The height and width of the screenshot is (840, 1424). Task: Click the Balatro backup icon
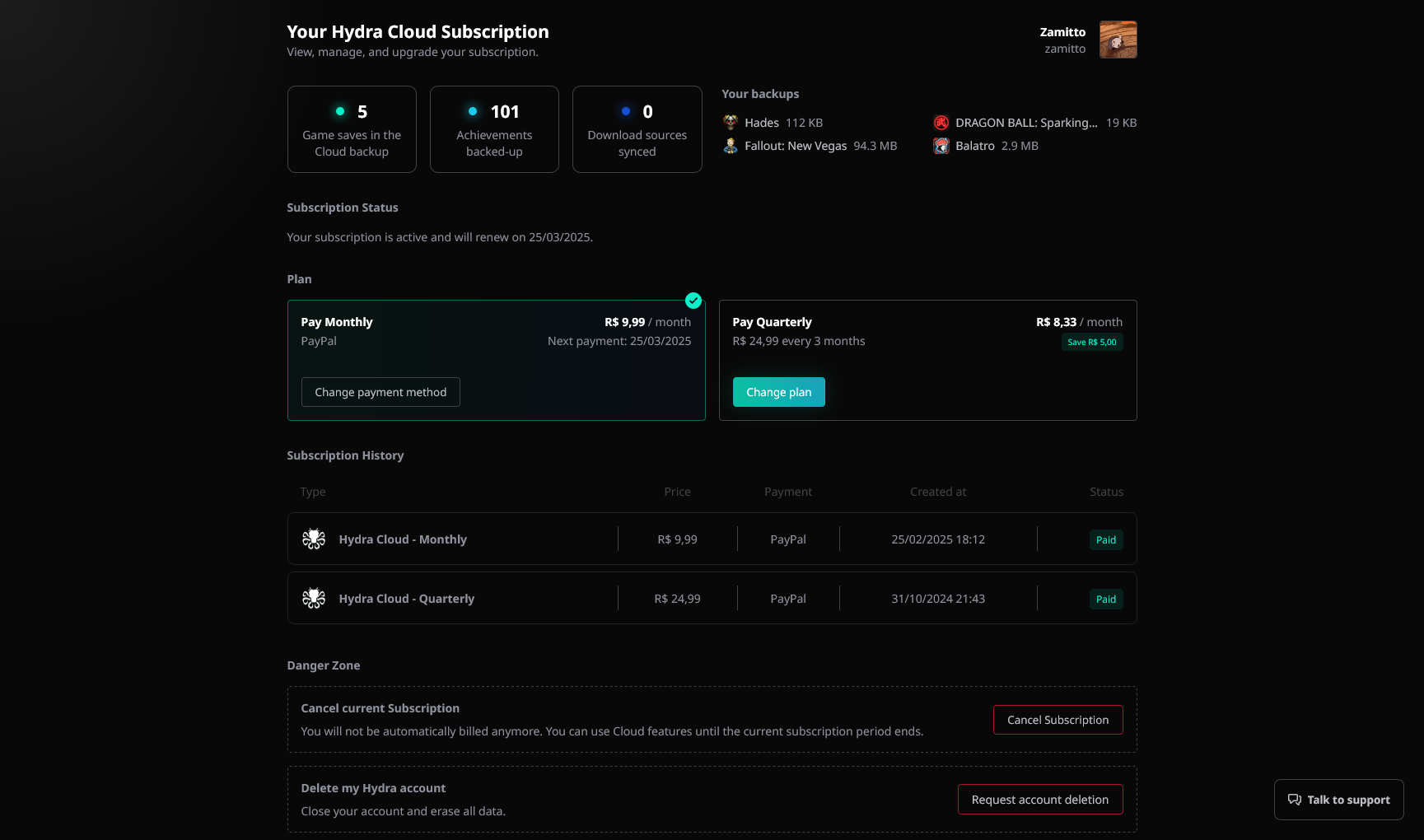(x=941, y=146)
